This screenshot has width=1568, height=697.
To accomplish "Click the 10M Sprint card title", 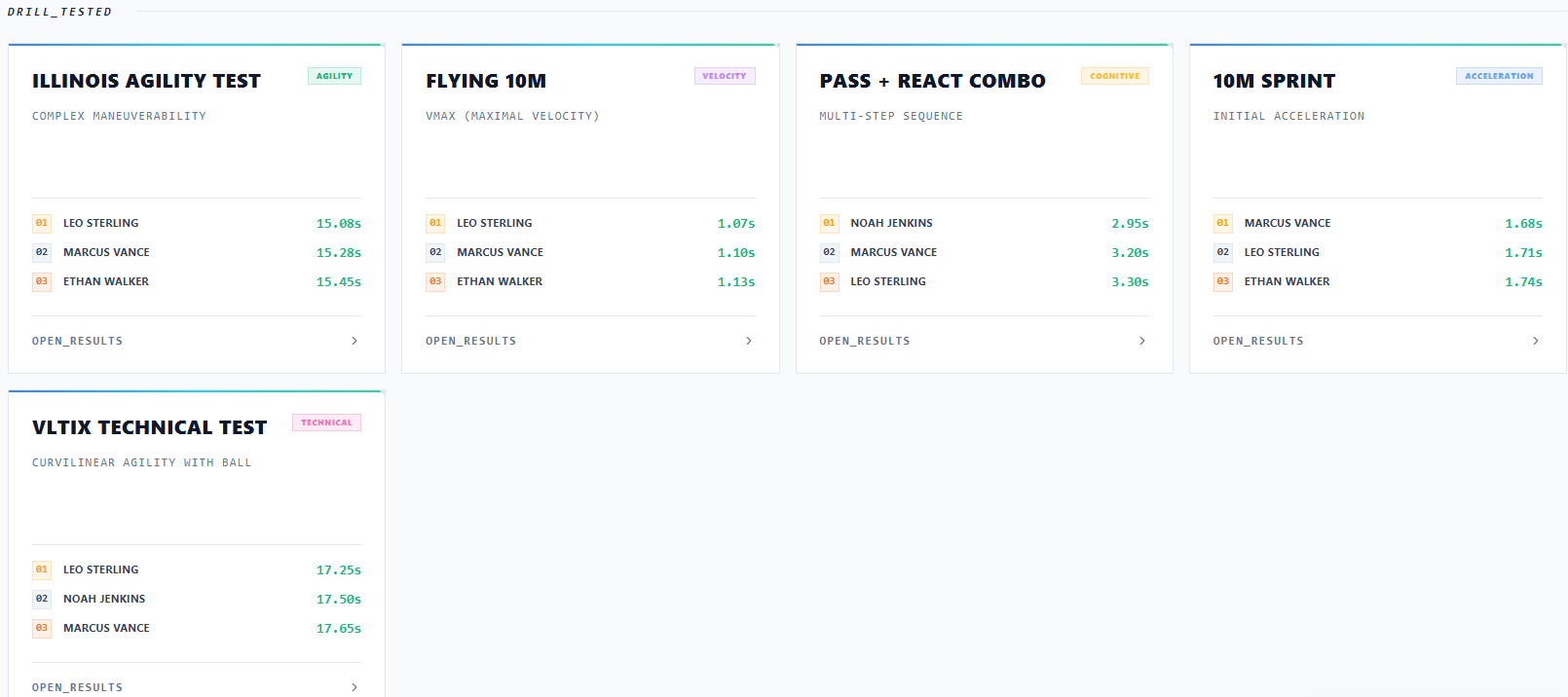I will tap(1274, 81).
